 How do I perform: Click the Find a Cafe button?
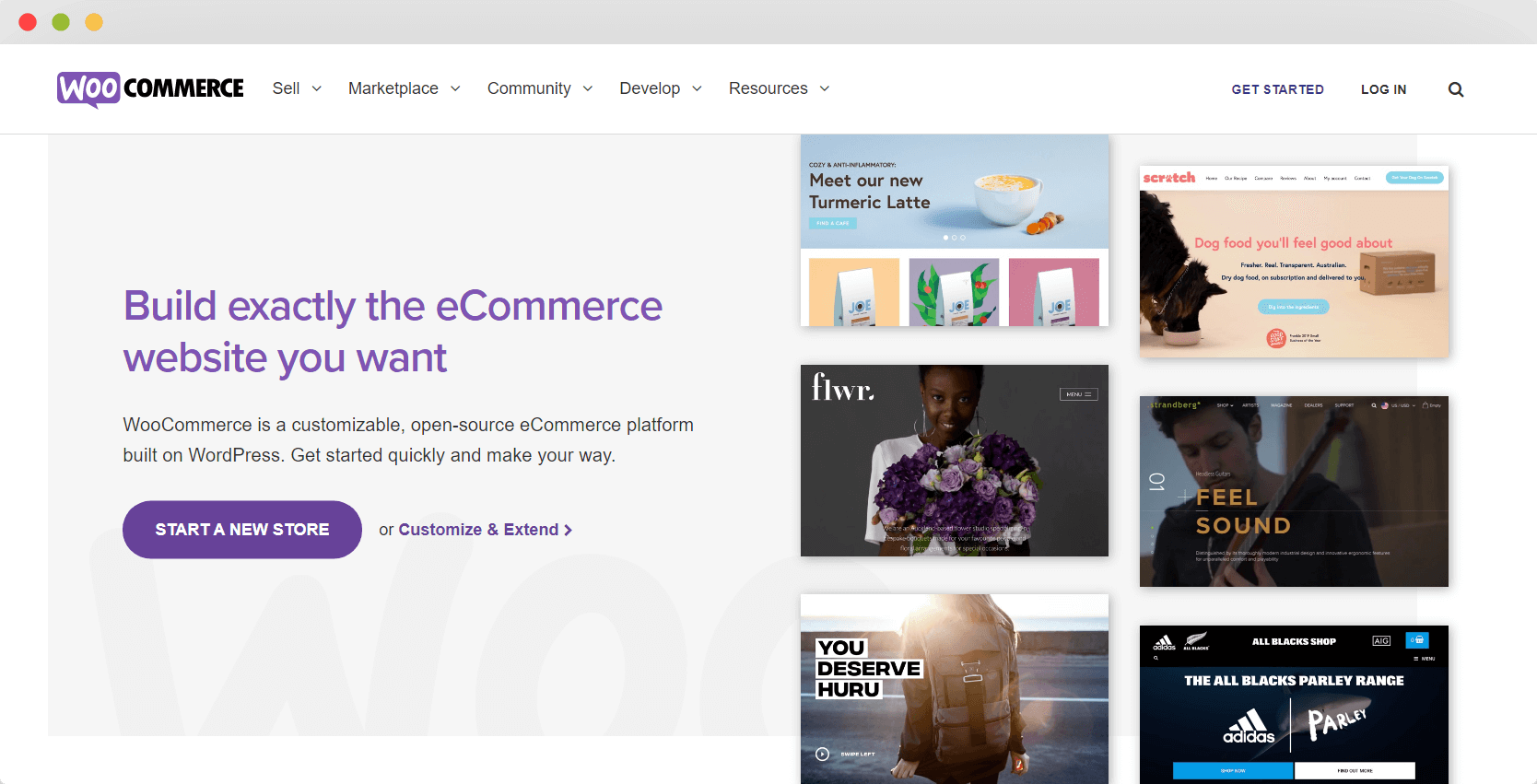click(x=833, y=223)
